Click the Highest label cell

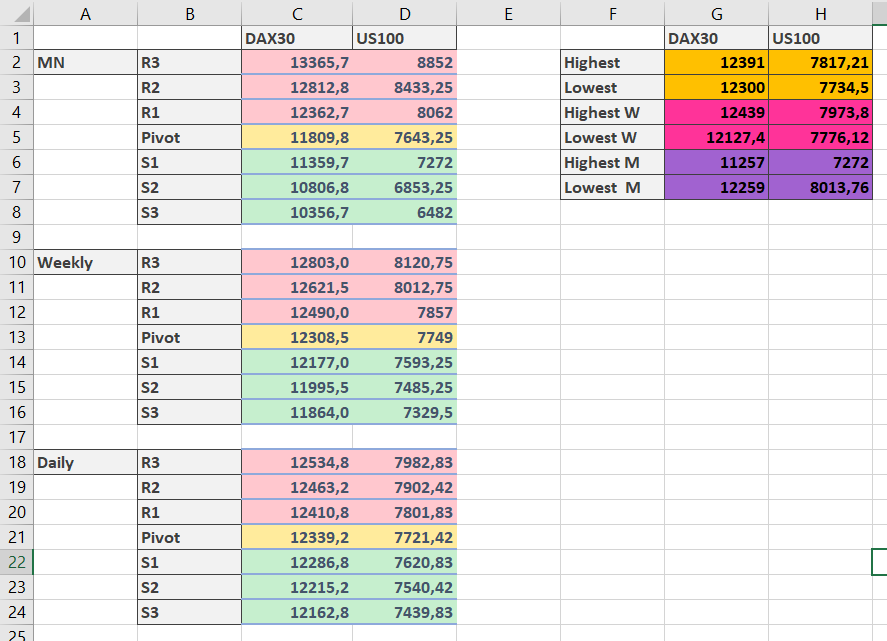click(613, 62)
